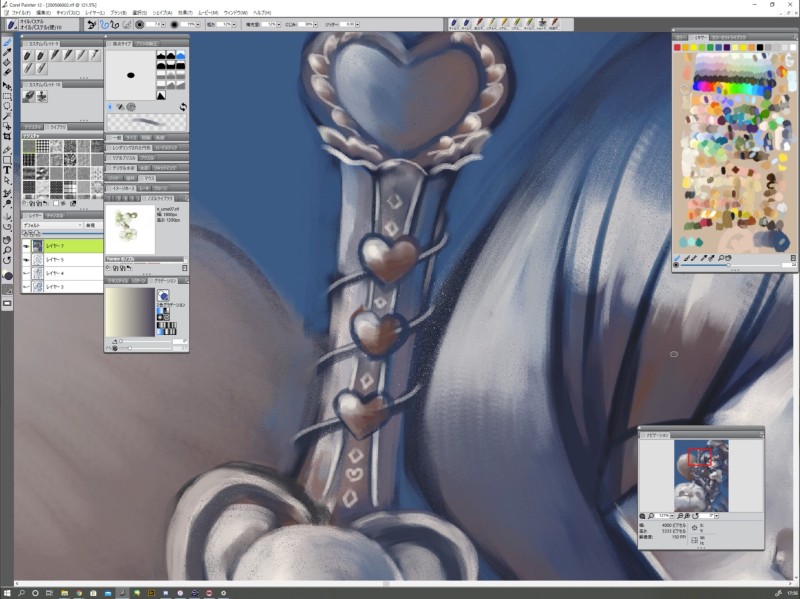The width and height of the screenshot is (800, 599).
Task: Switch to the ブラシの補正 tab
Action: [x=146, y=43]
